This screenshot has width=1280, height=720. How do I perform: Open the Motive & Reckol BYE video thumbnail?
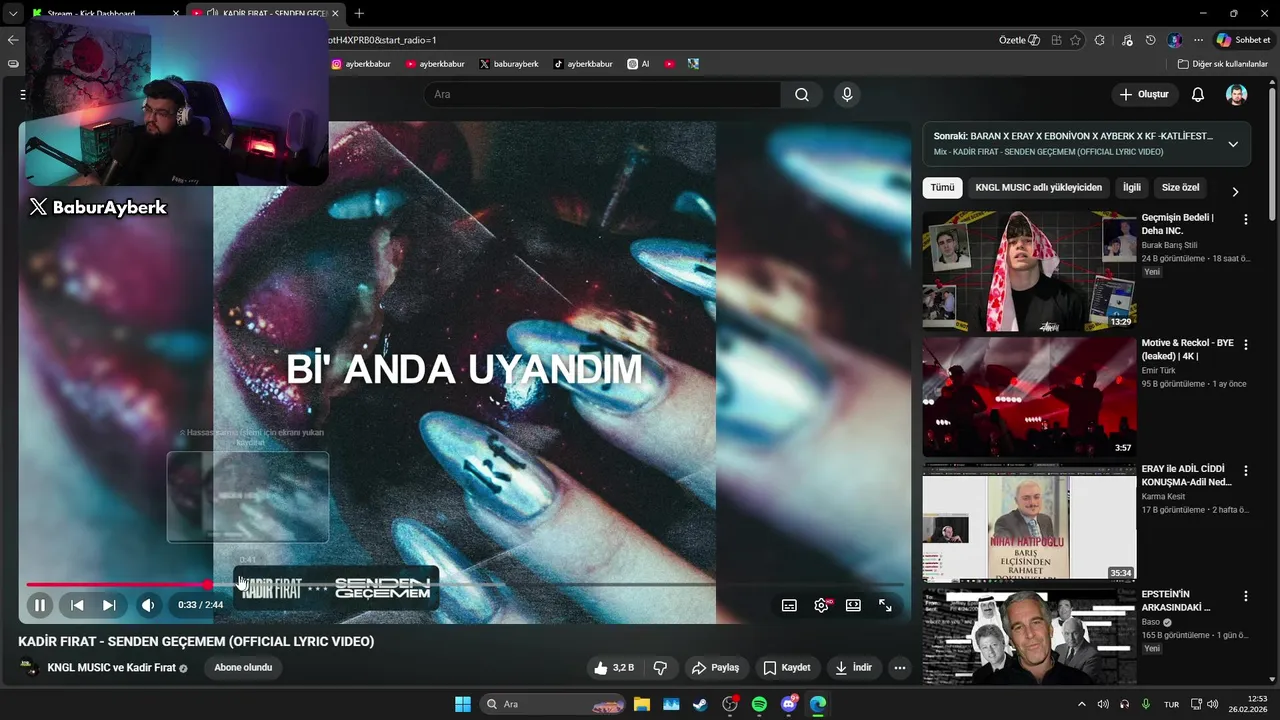pos(1029,396)
